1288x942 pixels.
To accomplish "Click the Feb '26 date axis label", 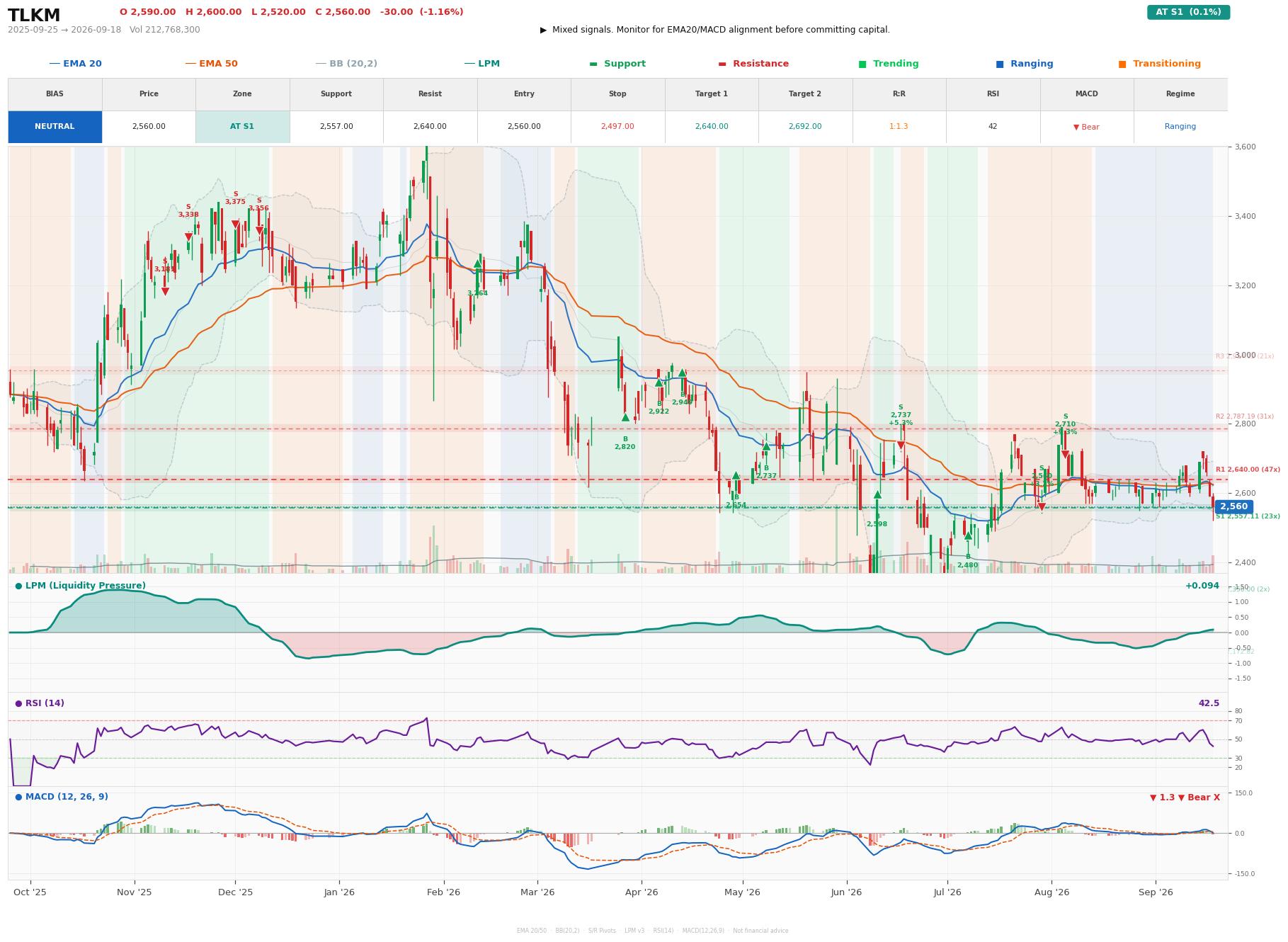I will [443, 892].
